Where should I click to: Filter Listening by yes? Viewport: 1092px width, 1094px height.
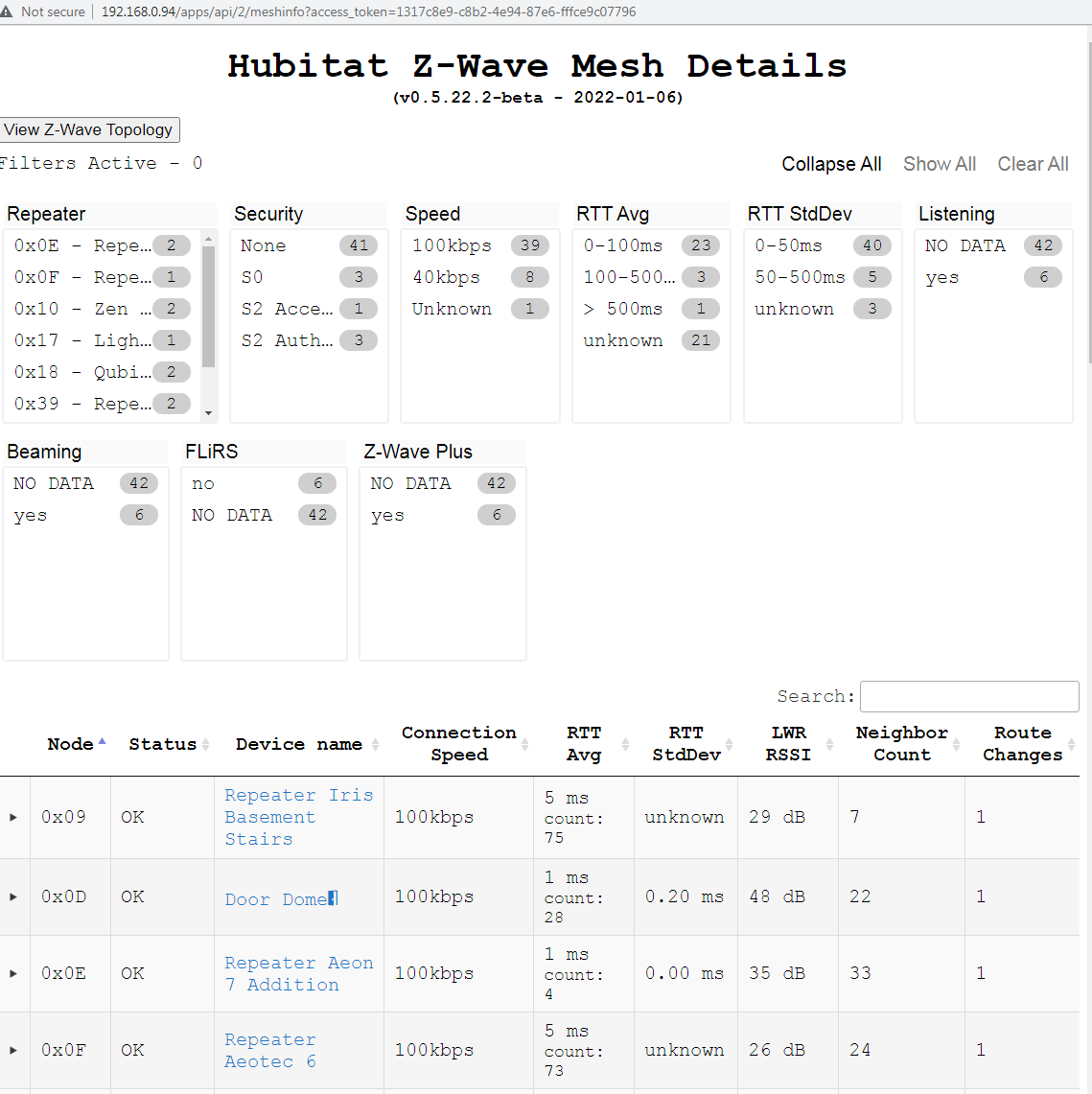click(993, 277)
